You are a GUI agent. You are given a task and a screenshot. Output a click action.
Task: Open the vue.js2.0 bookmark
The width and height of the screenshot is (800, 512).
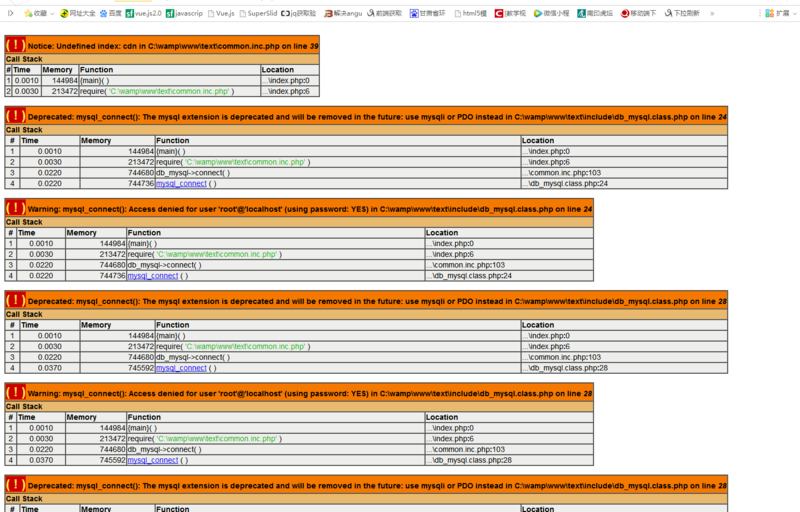pyautogui.click(x=144, y=13)
